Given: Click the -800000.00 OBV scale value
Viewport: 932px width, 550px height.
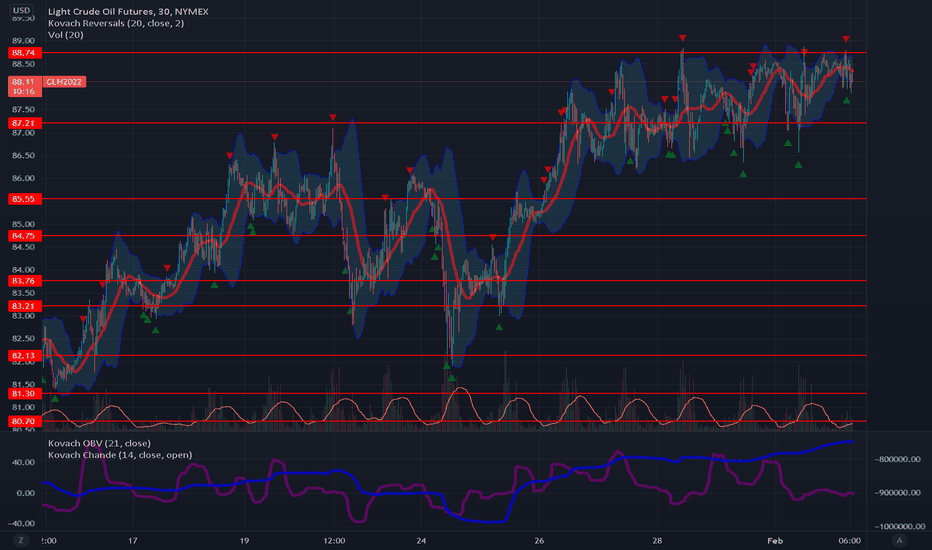Looking at the screenshot, I should [898, 459].
